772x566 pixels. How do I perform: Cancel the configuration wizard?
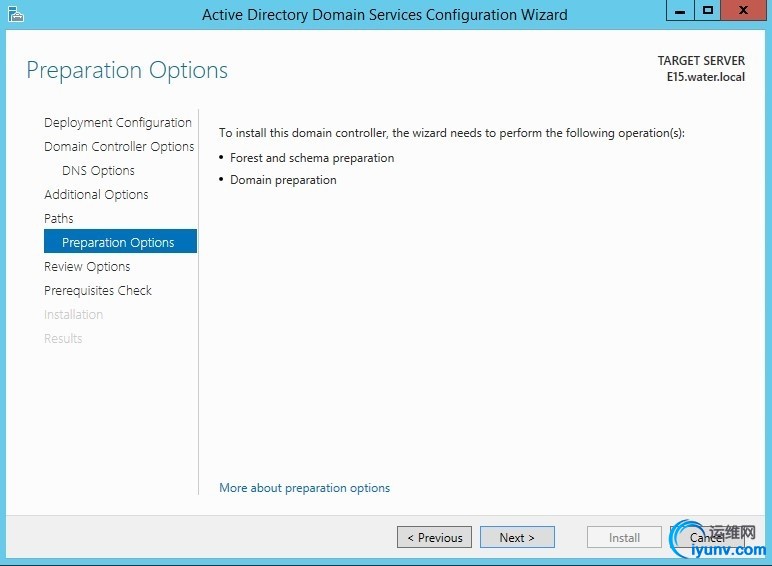[707, 537]
